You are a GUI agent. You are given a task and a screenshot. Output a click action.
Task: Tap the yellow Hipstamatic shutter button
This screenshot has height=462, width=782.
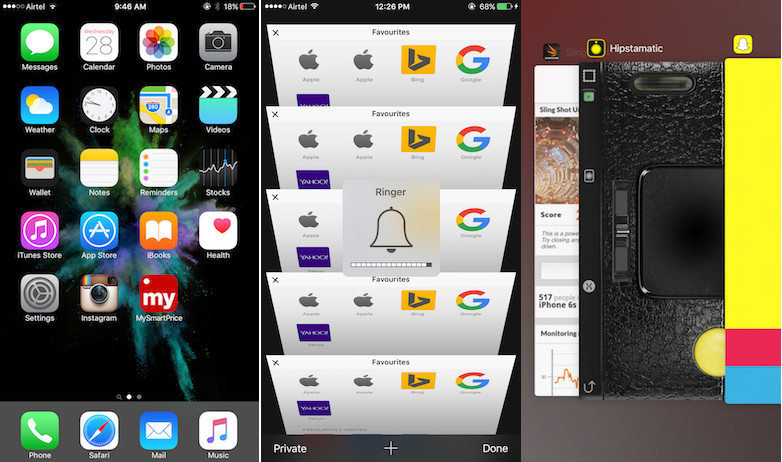point(710,352)
